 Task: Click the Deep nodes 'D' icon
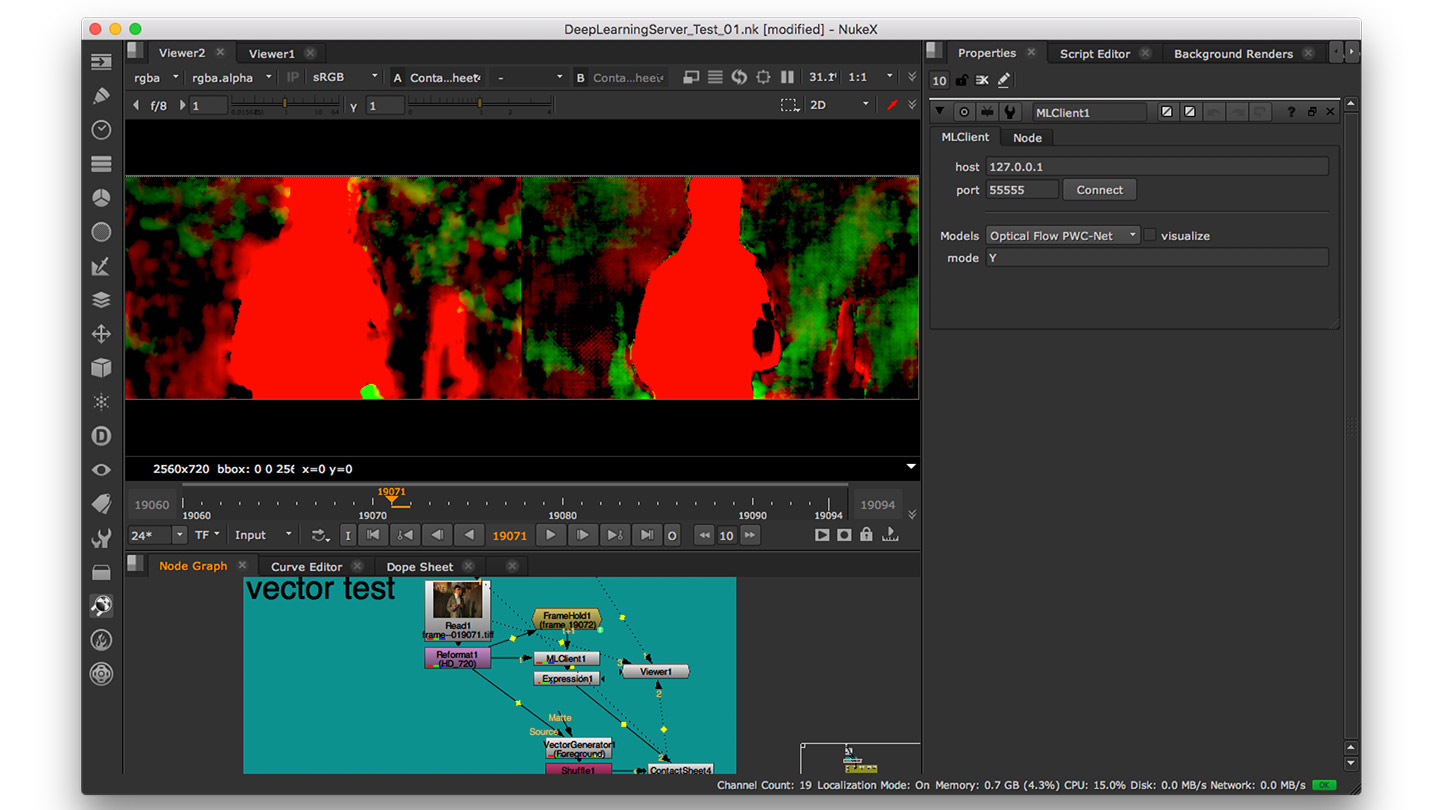point(101,436)
